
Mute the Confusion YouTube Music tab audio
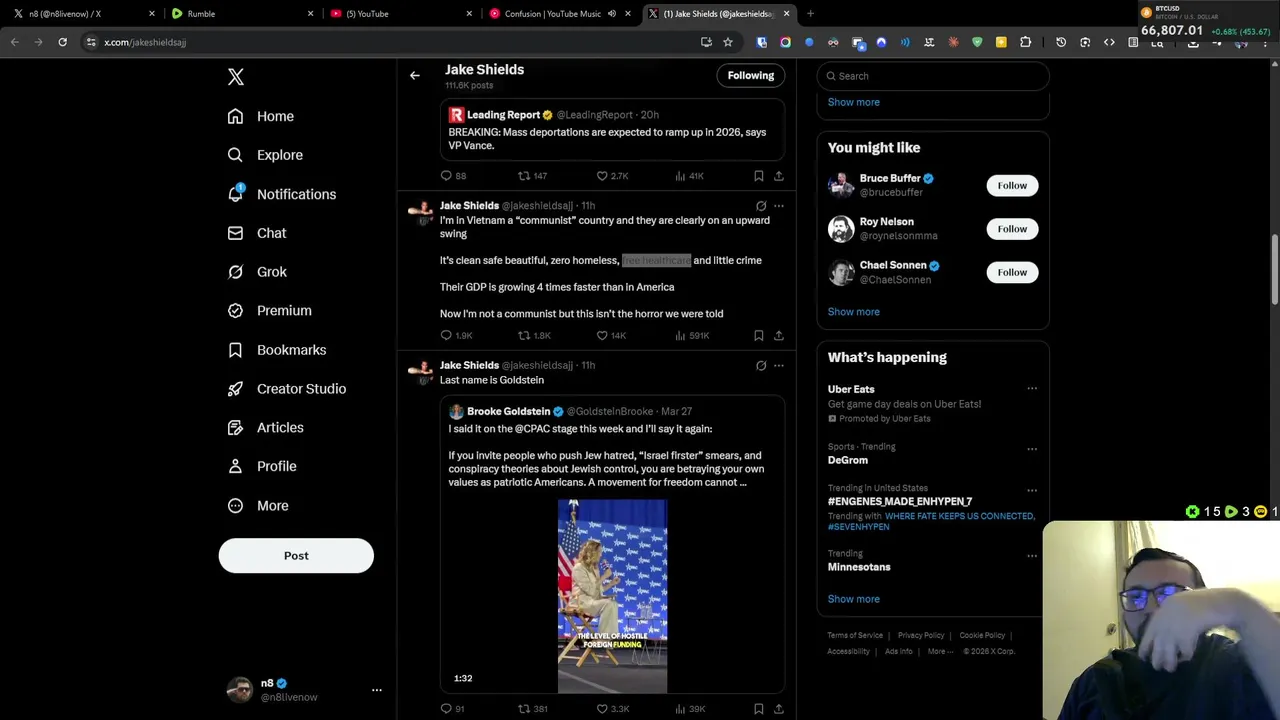click(x=611, y=14)
